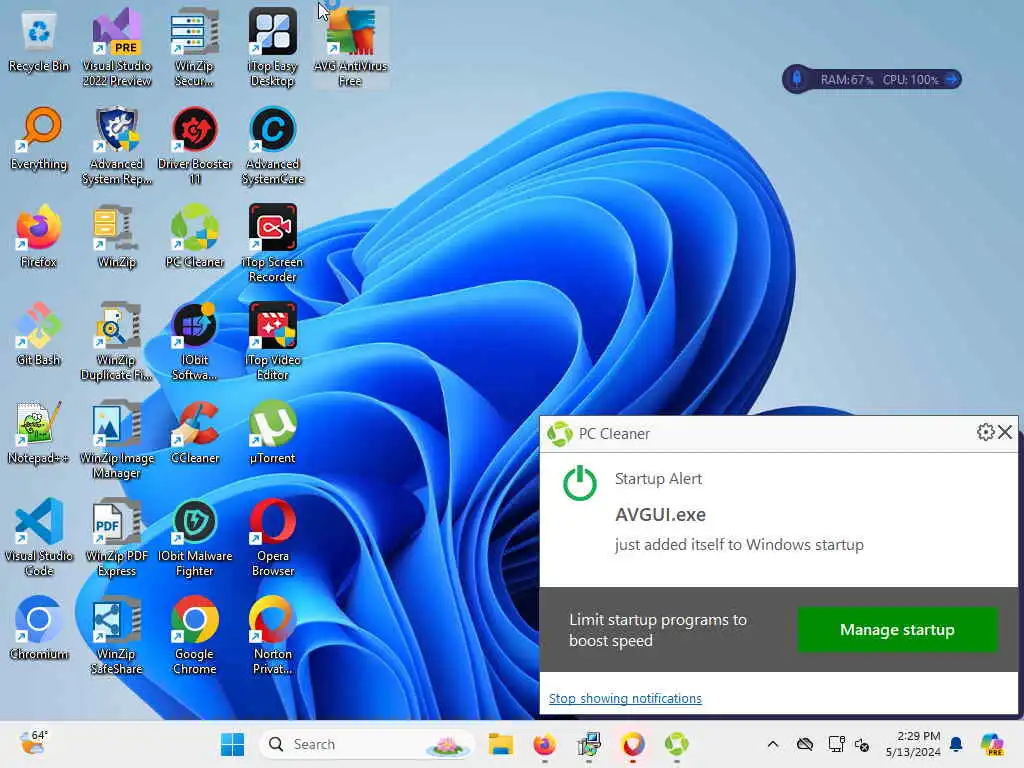Open iTop Screen Recorder icon
Image resolution: width=1024 pixels, height=768 pixels.
click(272, 243)
